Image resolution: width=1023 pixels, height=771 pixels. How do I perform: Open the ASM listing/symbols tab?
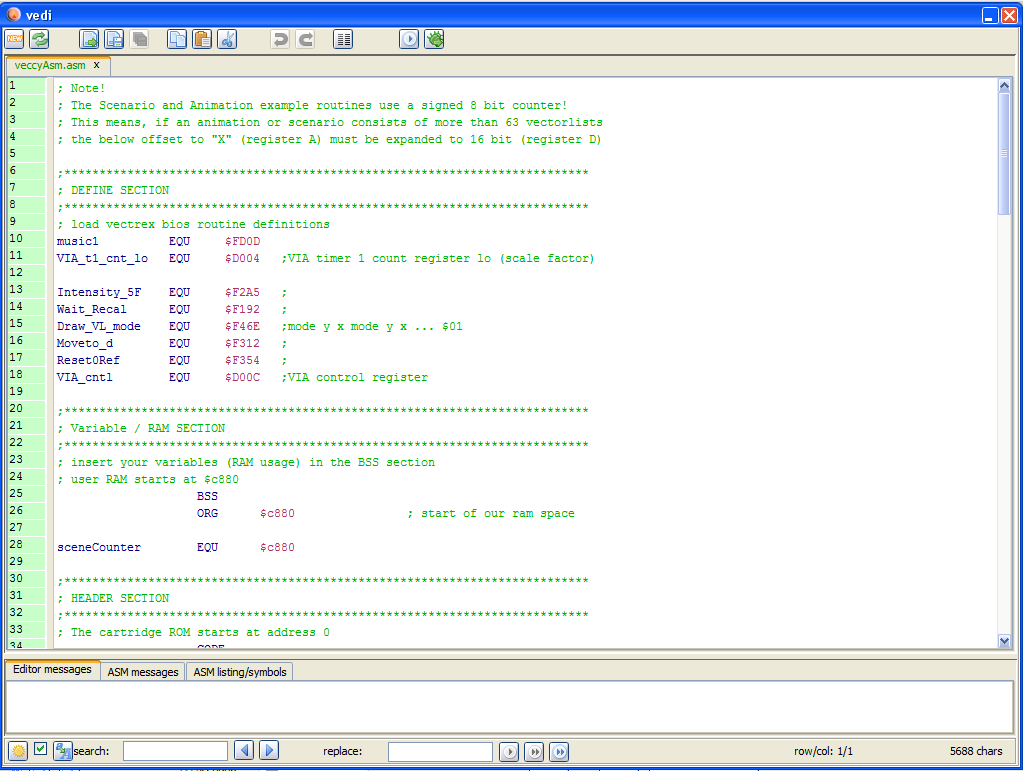(240, 672)
